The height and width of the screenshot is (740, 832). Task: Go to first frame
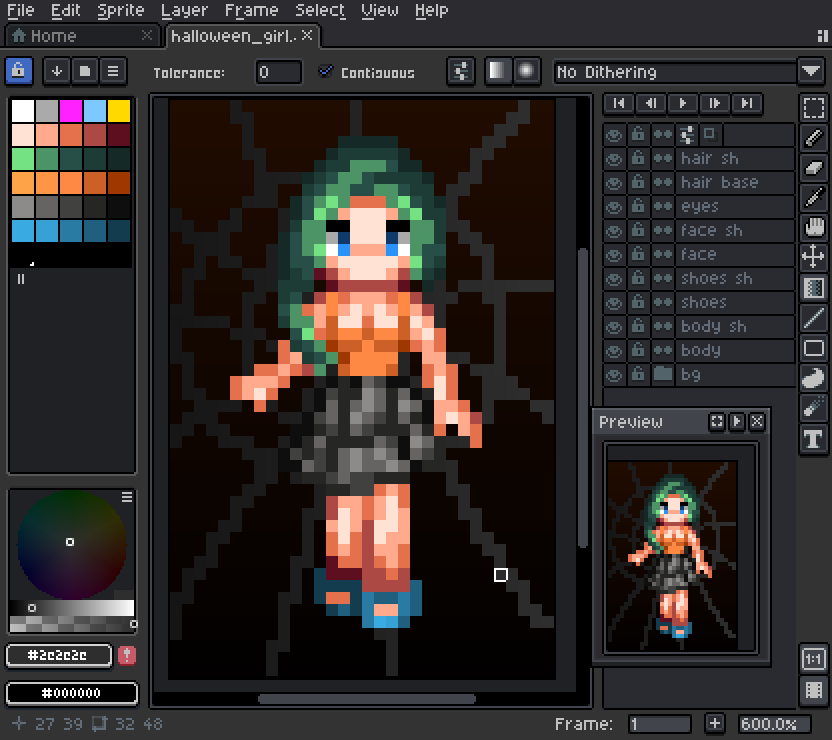click(x=619, y=103)
